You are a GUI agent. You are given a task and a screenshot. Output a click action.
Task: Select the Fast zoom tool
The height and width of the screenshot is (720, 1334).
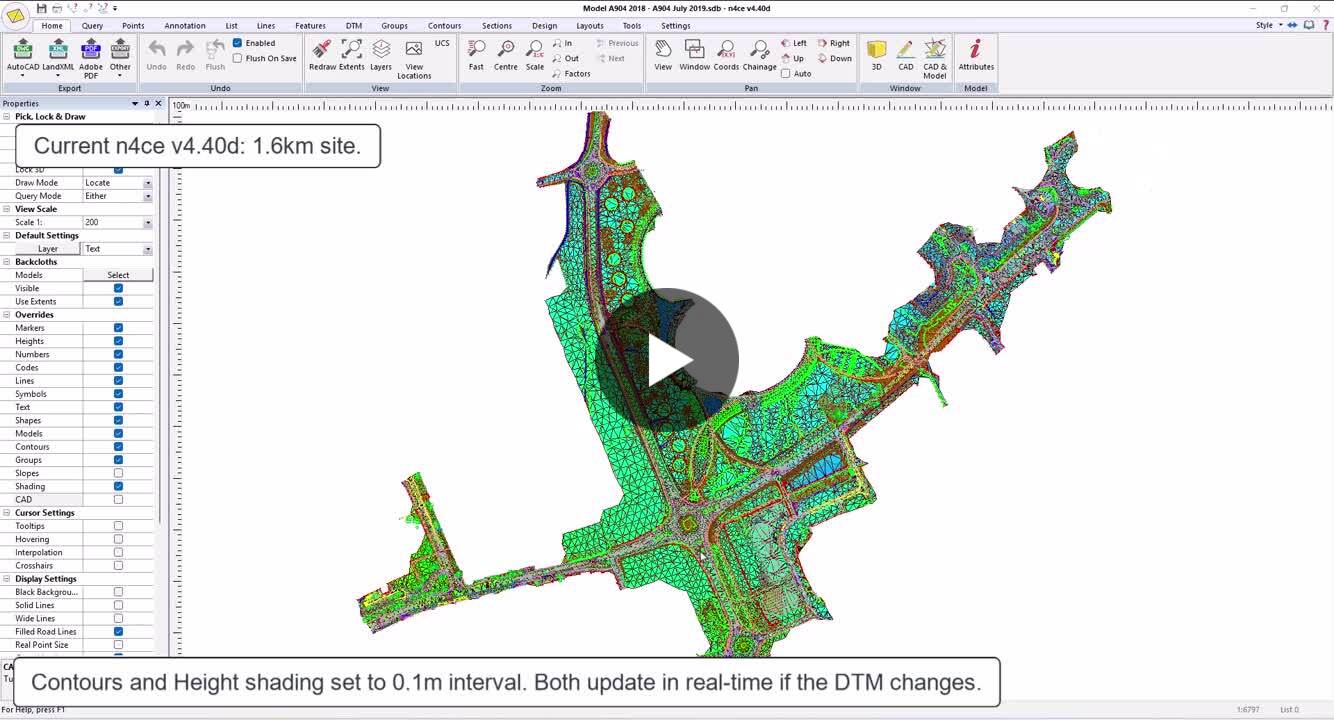pos(476,55)
